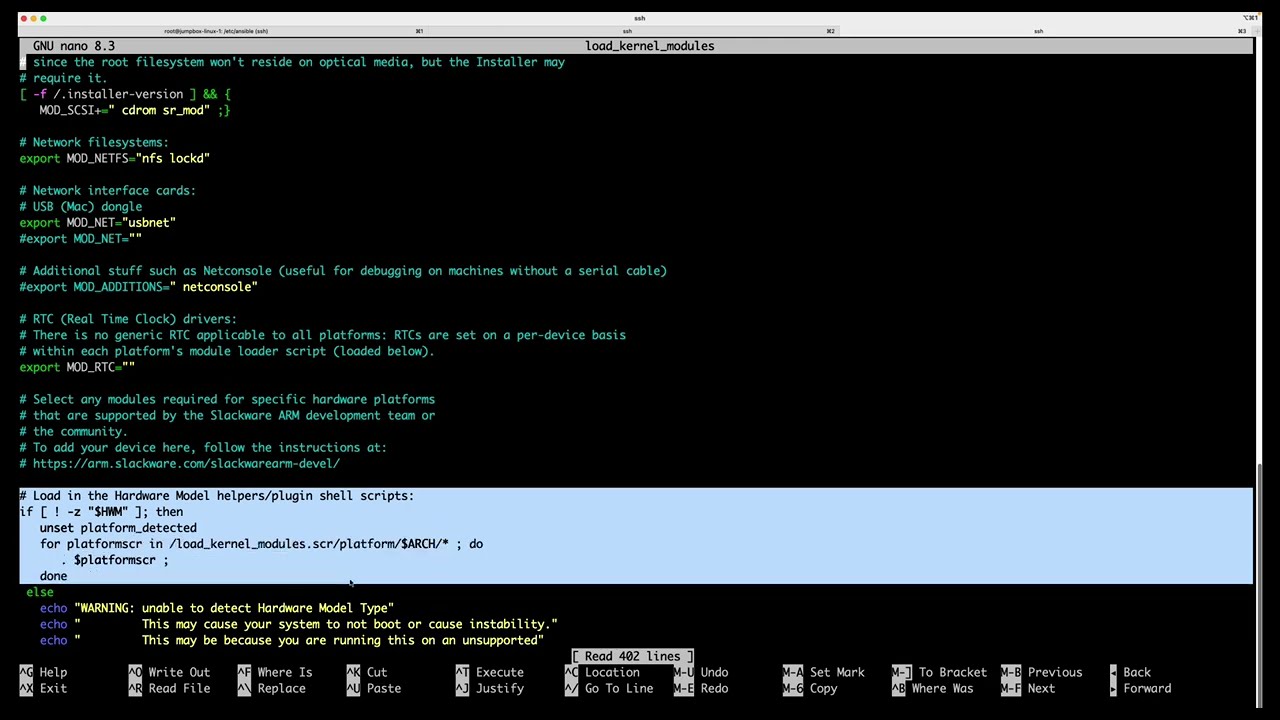The width and height of the screenshot is (1280, 720).
Task: Click the Go To Line shortcut label
Action: click(619, 688)
